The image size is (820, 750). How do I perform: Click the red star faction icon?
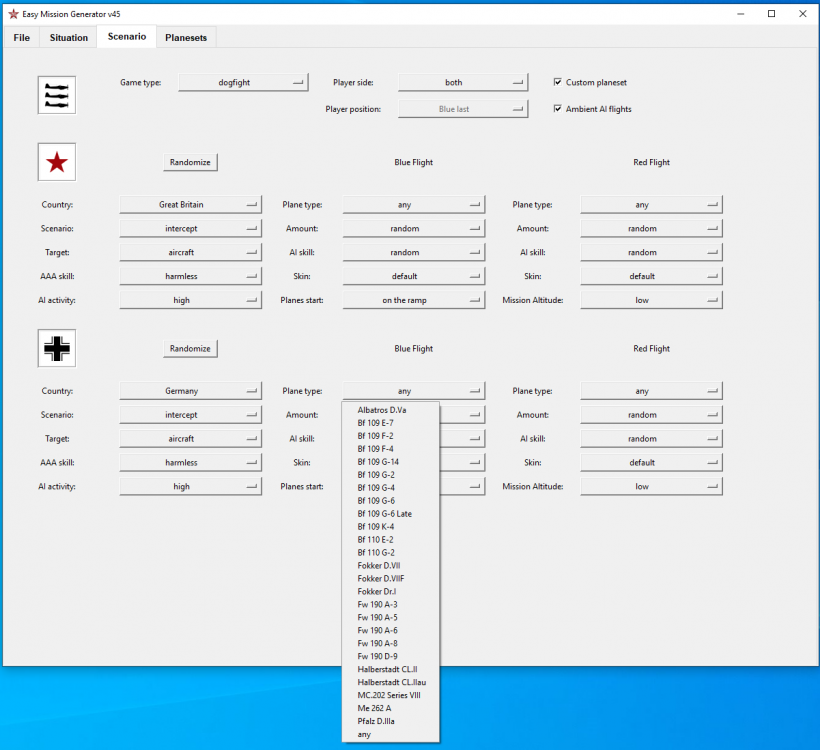pyautogui.click(x=57, y=162)
